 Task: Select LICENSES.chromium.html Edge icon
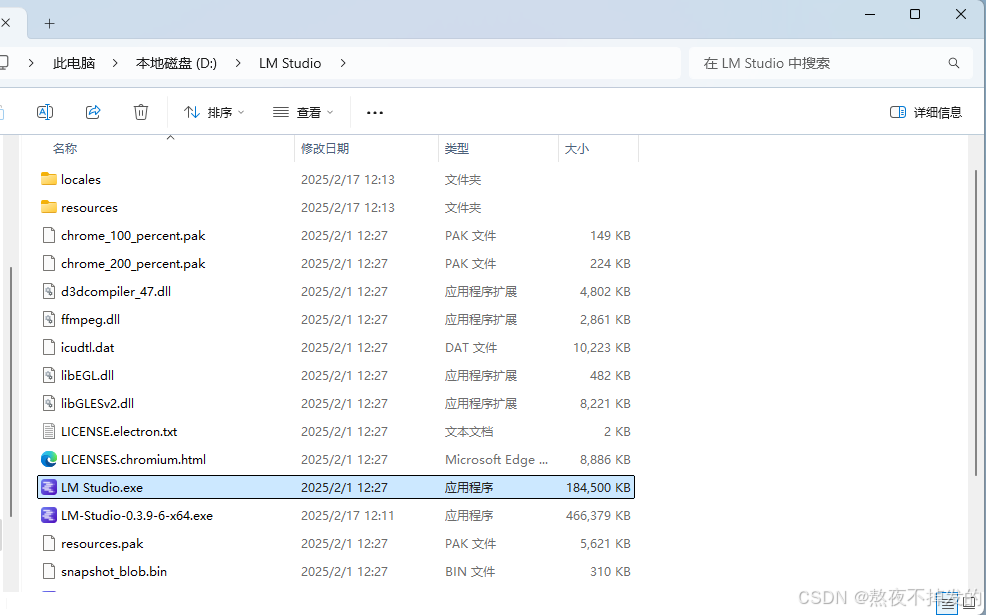pyautogui.click(x=48, y=460)
